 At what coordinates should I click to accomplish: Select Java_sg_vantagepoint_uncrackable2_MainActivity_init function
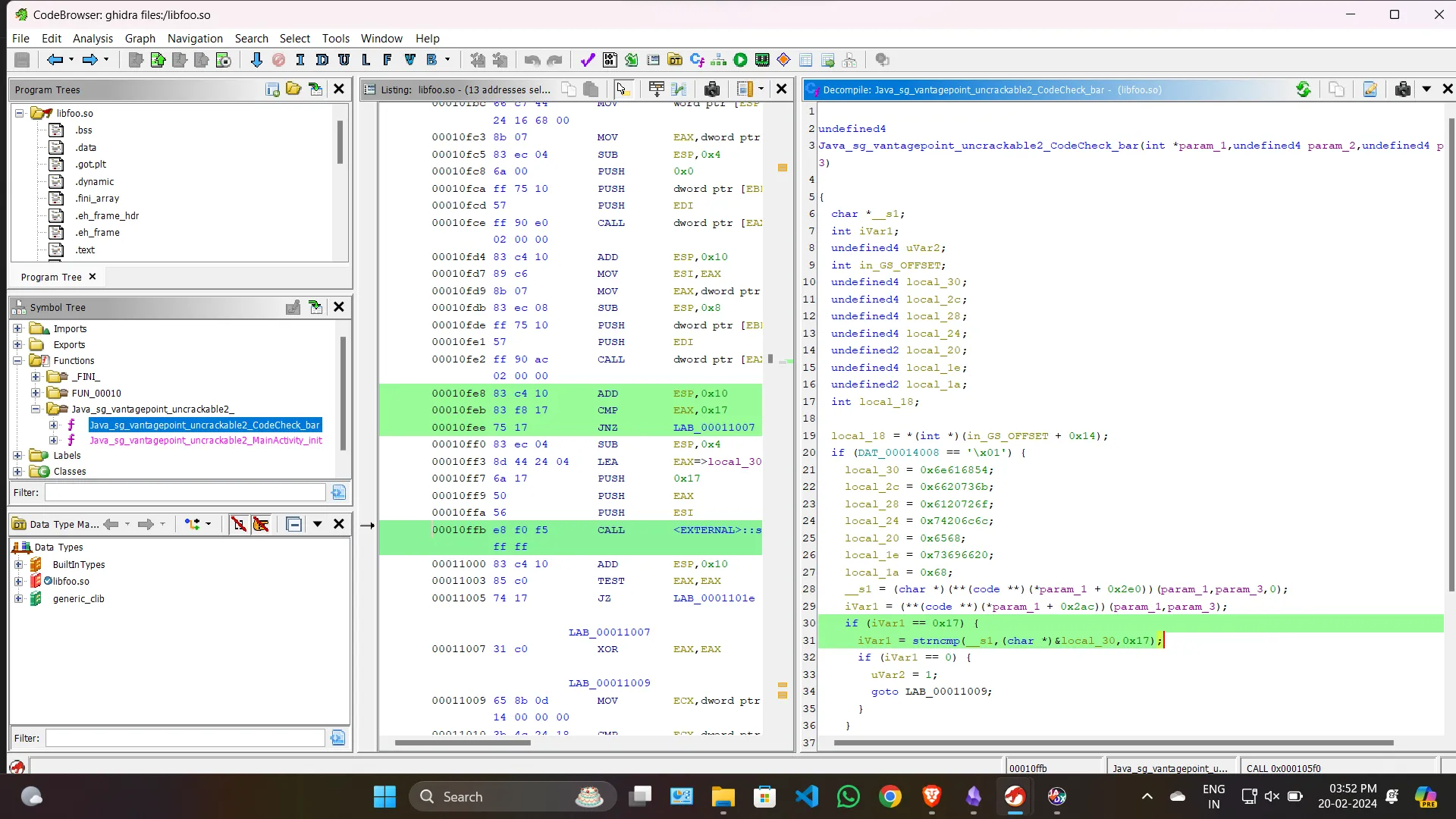(x=206, y=441)
